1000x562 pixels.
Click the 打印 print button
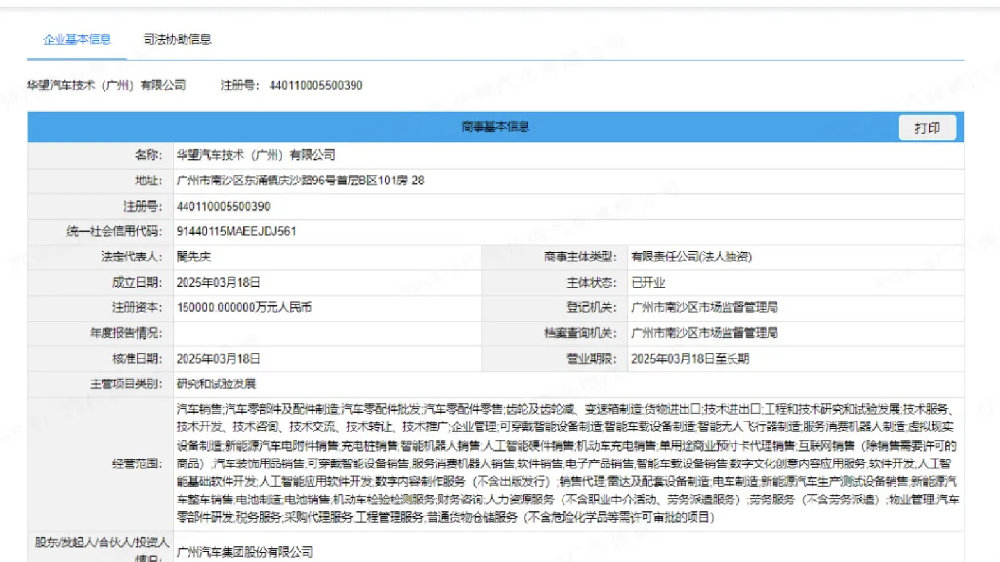pyautogui.click(x=927, y=128)
